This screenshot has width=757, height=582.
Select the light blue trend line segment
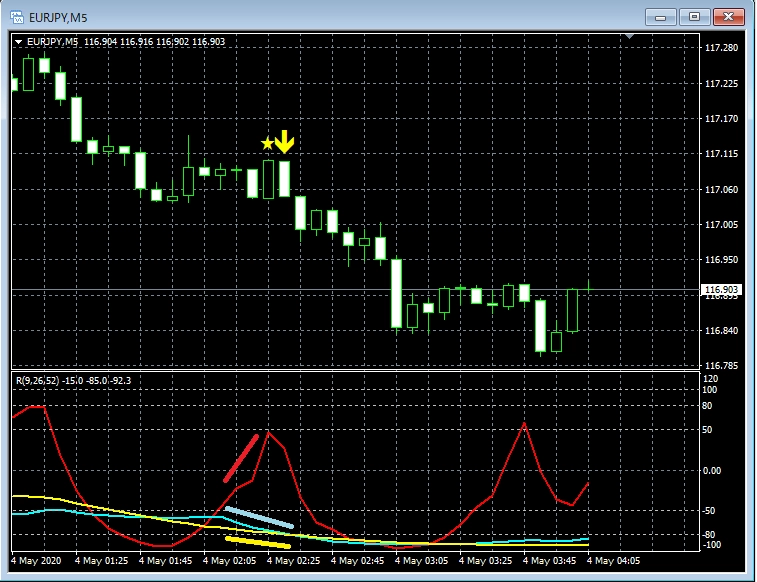[258, 517]
